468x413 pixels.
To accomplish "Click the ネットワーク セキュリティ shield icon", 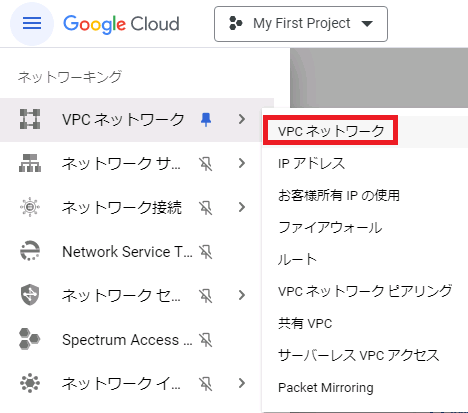I will pyautogui.click(x=30, y=295).
